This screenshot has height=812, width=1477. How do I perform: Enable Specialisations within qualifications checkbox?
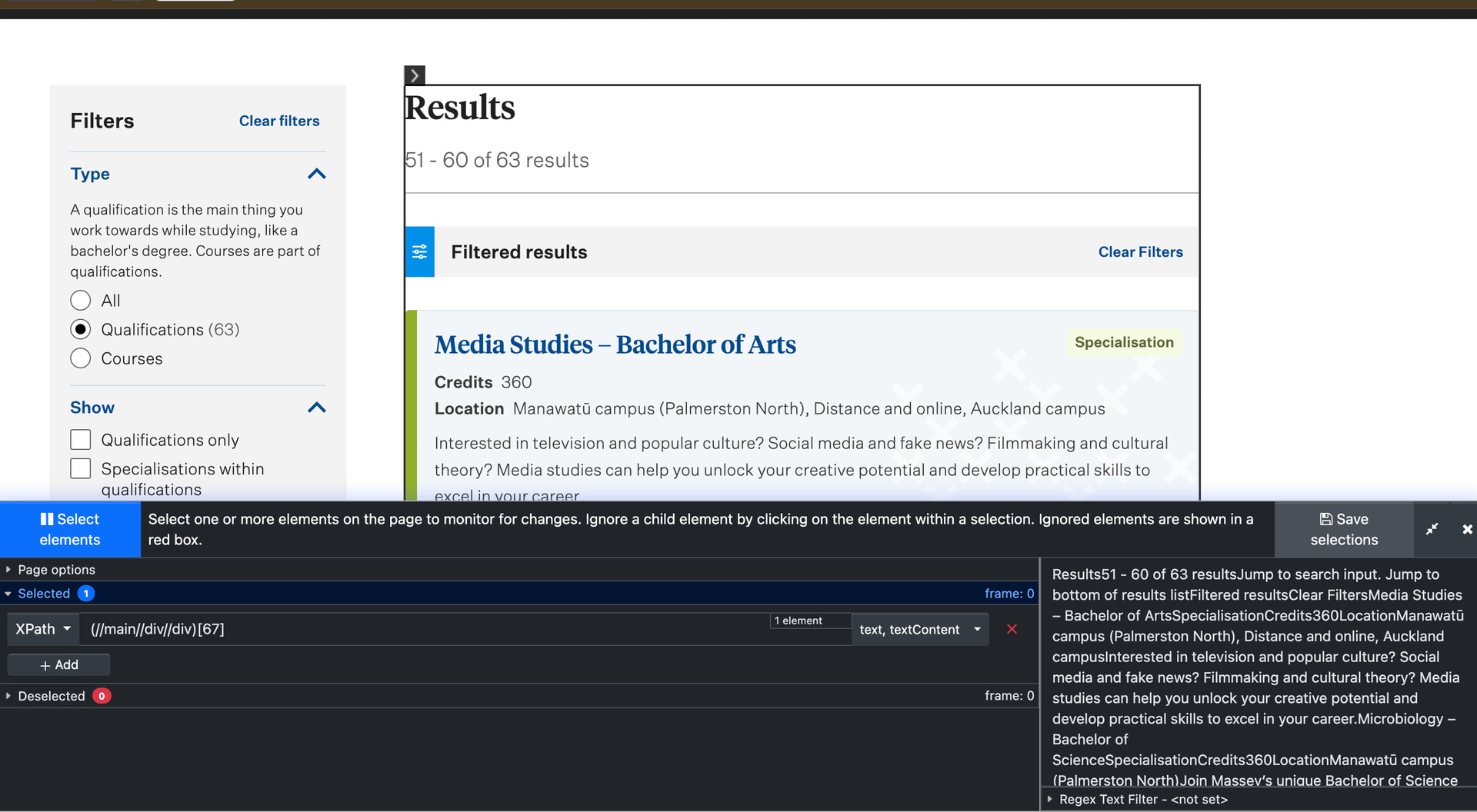(81, 469)
